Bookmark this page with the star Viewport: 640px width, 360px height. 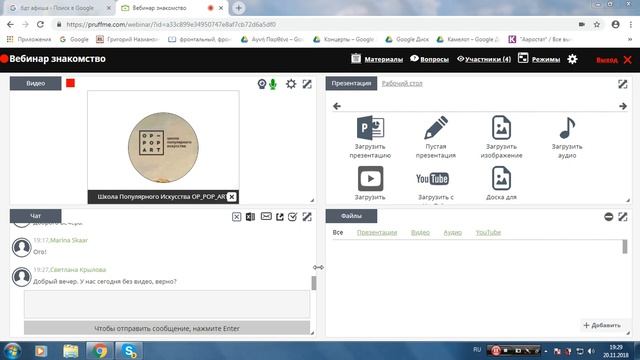pos(597,24)
